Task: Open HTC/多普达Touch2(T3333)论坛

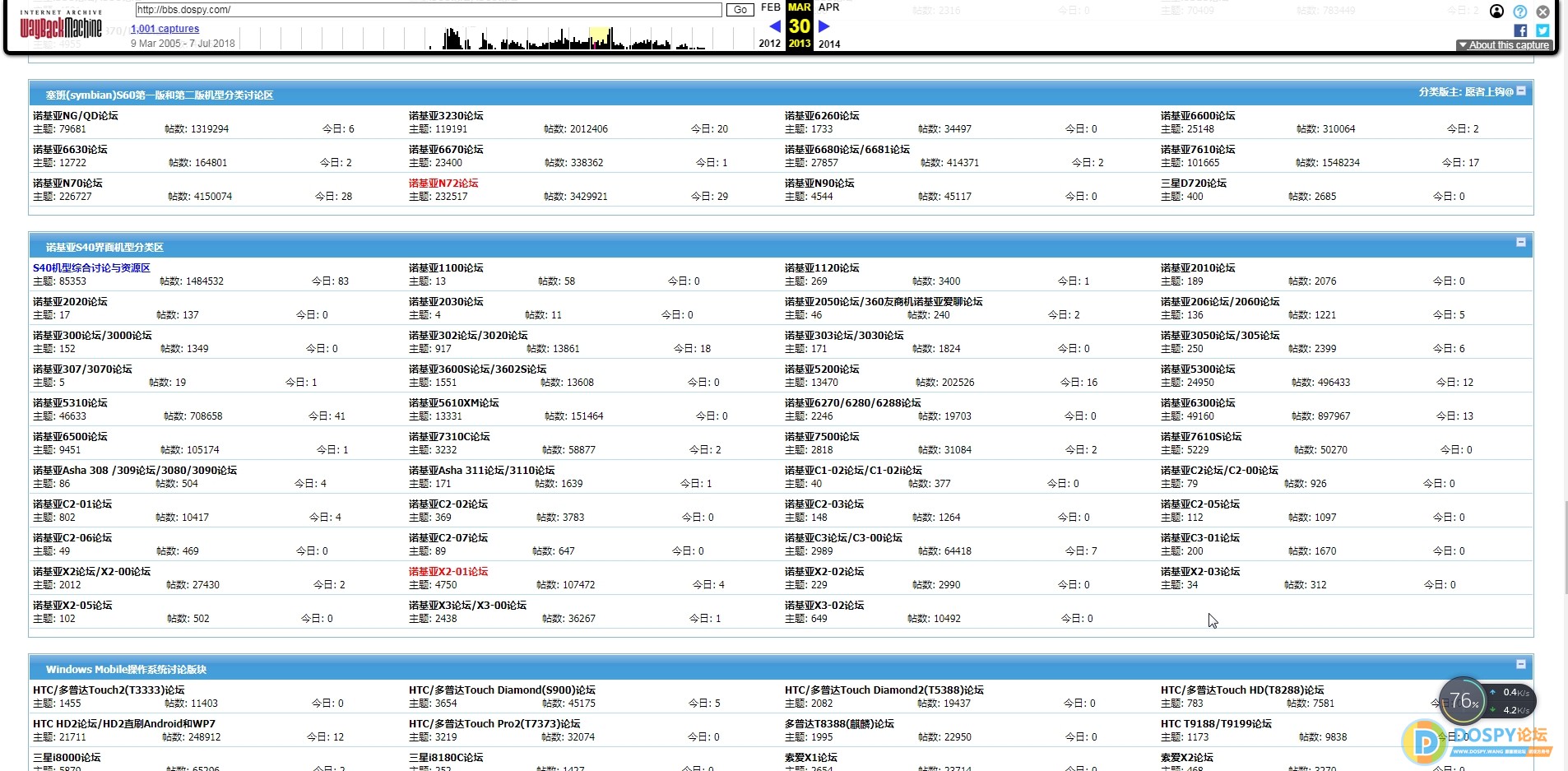Action: tap(109, 690)
